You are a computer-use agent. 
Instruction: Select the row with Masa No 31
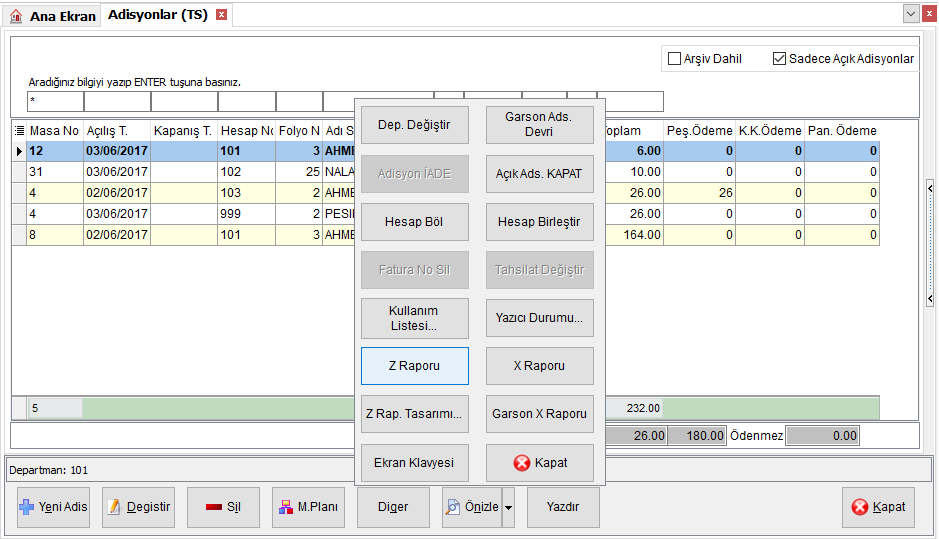point(446,172)
